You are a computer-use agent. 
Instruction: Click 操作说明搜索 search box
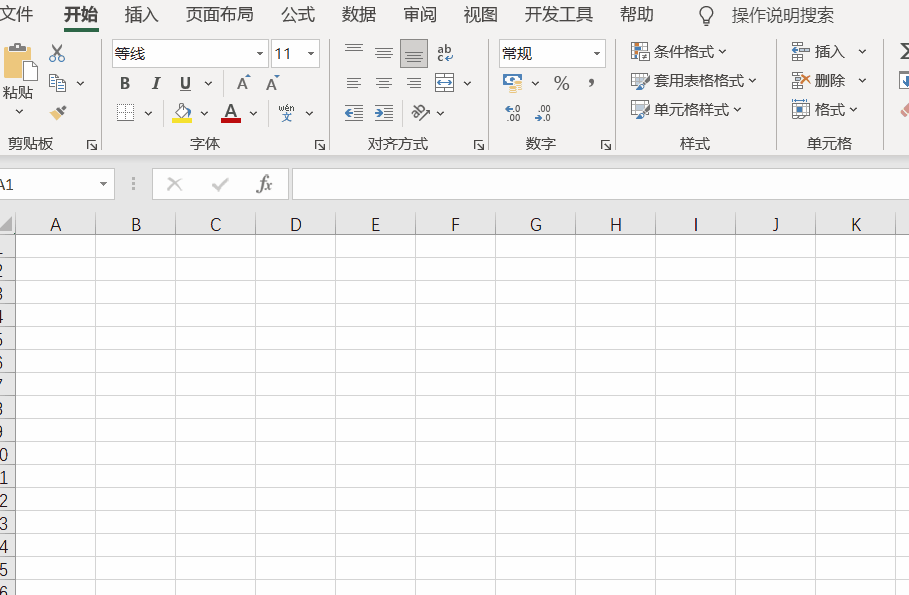782,16
